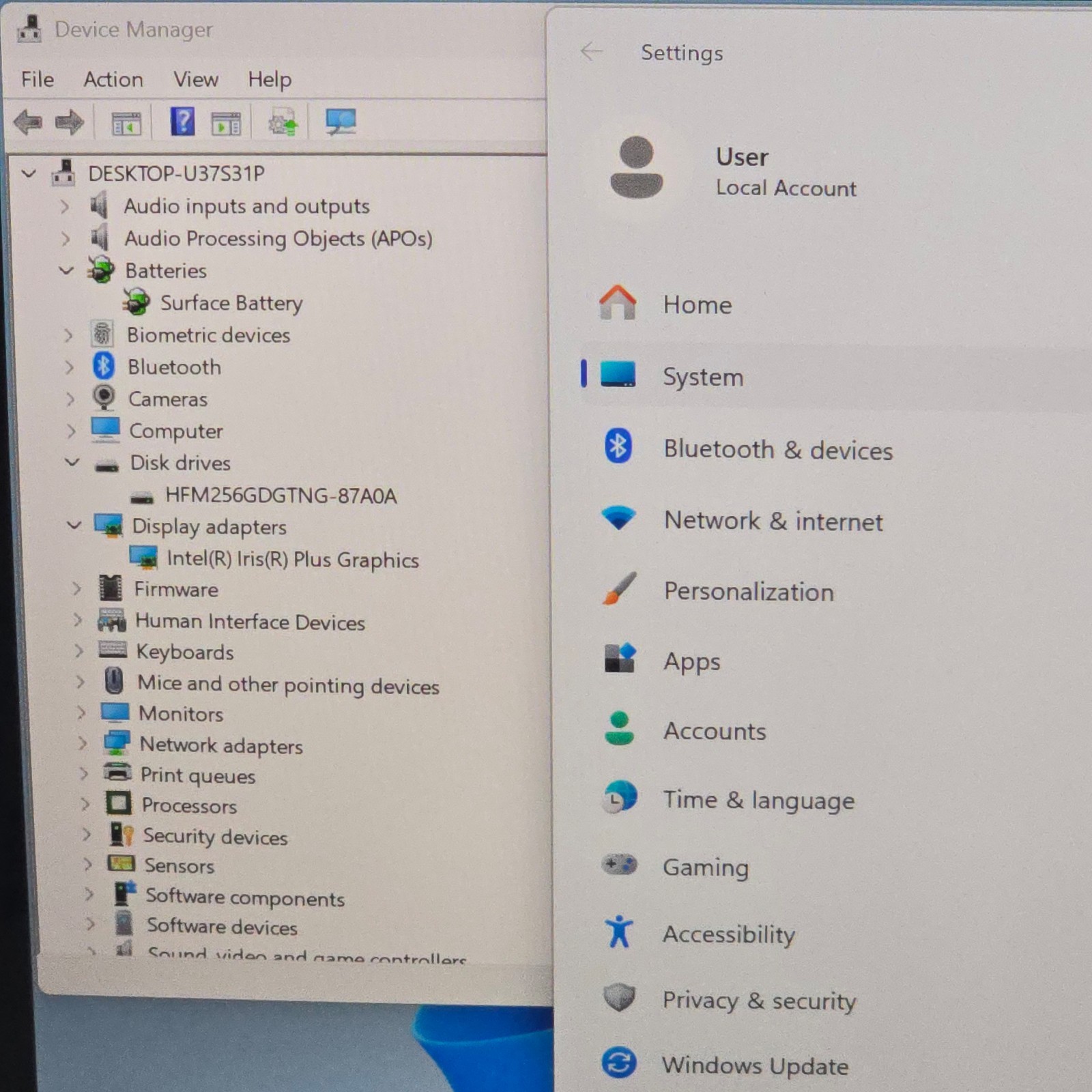Expand the Network adapters category
Image resolution: width=1092 pixels, height=1092 pixels.
83,743
